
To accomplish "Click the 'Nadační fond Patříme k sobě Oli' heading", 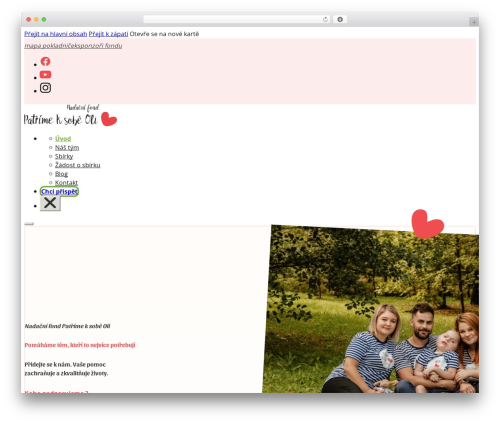I will pyautogui.click(x=67, y=326).
